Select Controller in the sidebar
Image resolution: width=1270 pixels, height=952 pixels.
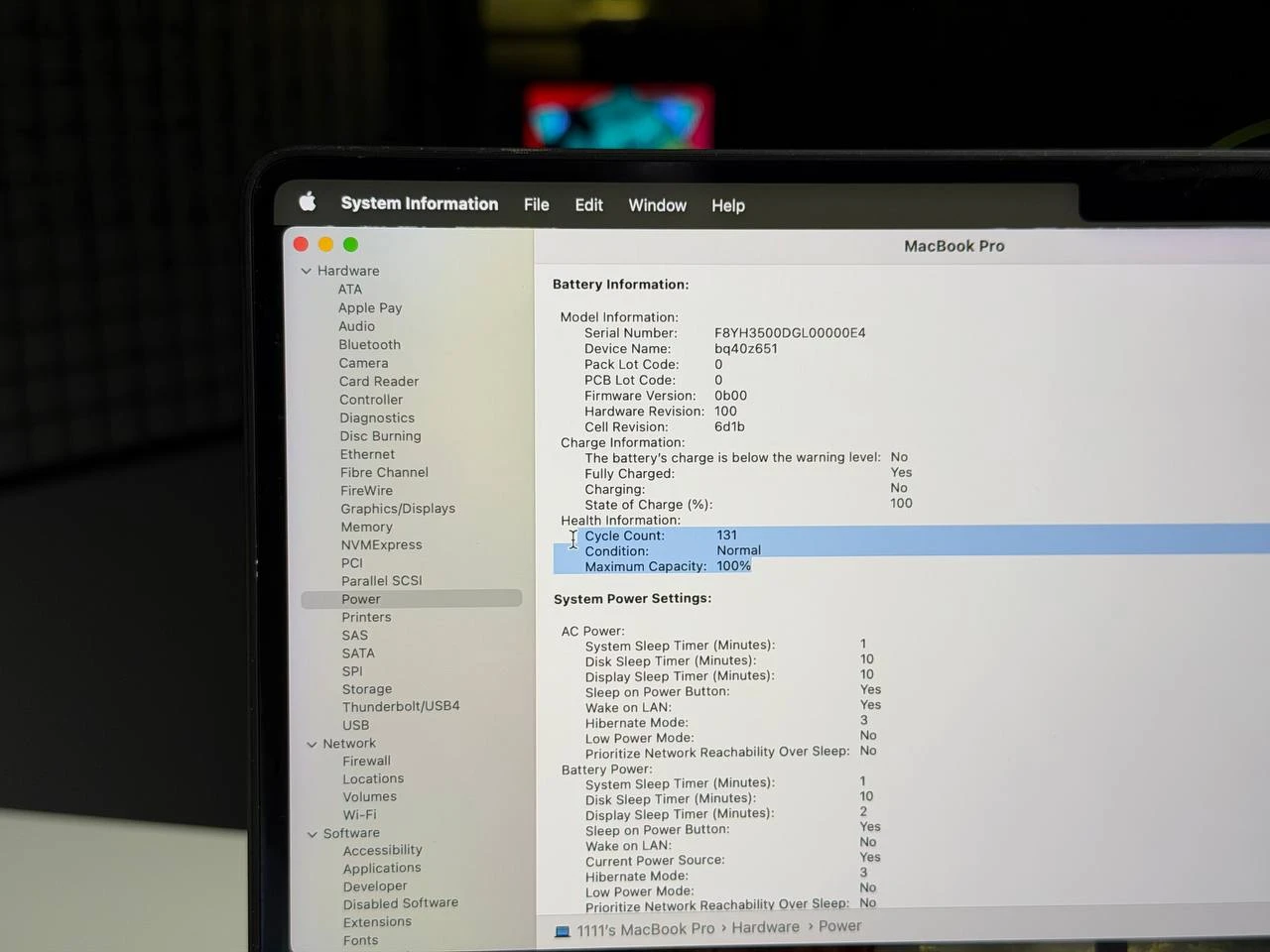(x=371, y=400)
